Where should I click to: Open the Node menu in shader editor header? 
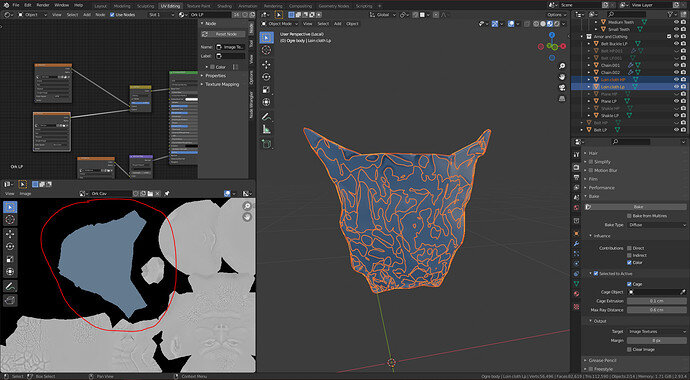(100, 15)
